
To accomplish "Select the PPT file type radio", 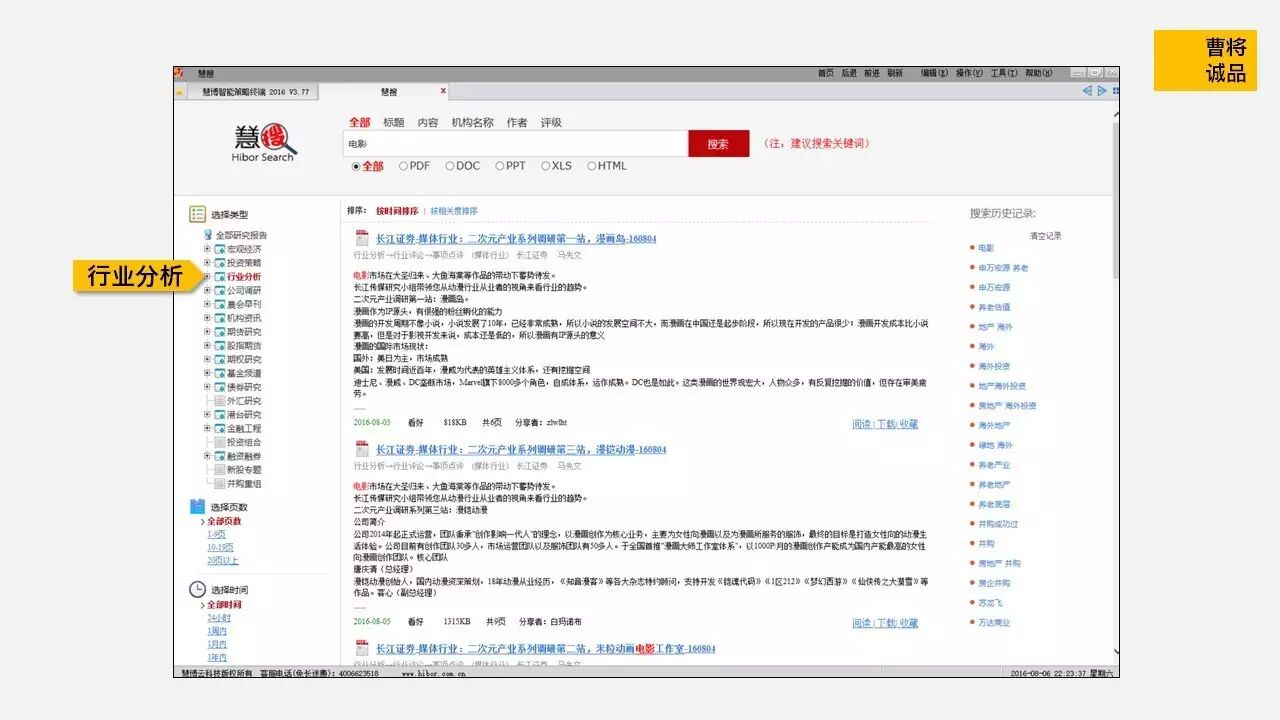I will tap(499, 166).
